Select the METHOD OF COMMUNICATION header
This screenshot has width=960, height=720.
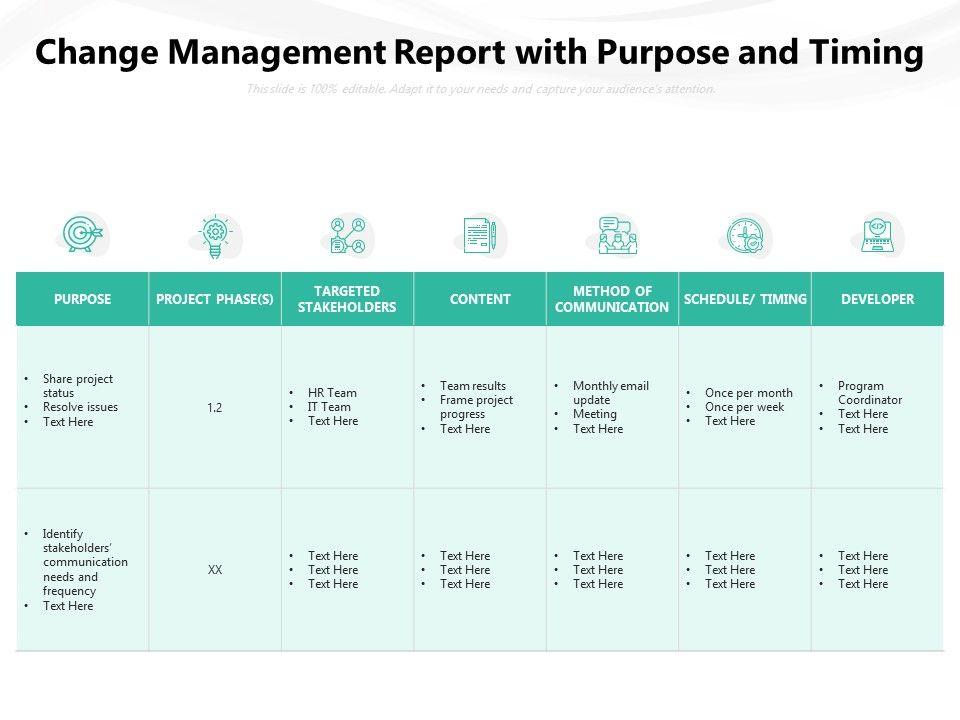pos(612,299)
